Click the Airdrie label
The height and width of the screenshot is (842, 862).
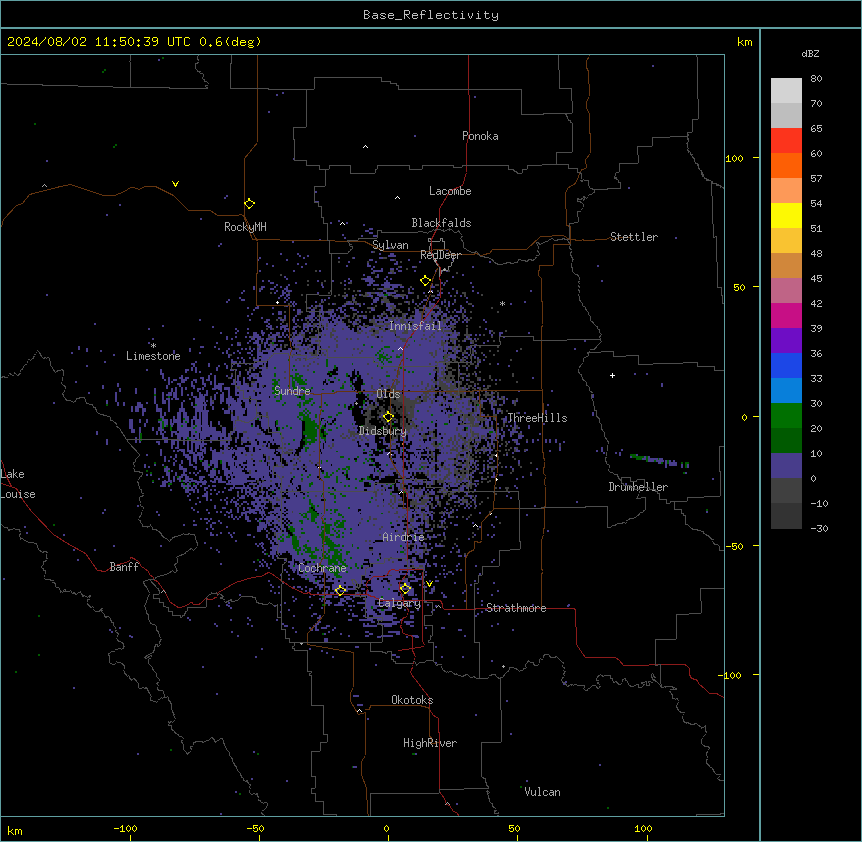pyautogui.click(x=403, y=537)
